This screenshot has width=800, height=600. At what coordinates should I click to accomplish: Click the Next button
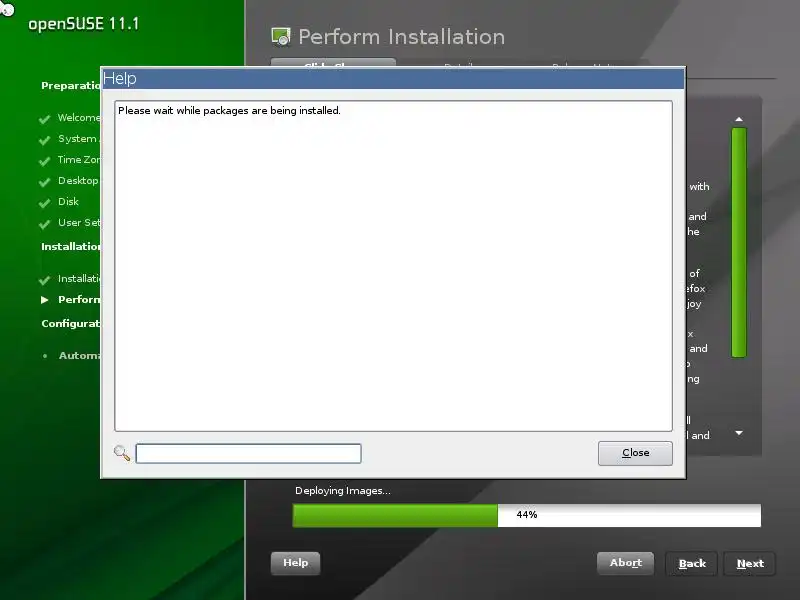point(749,564)
